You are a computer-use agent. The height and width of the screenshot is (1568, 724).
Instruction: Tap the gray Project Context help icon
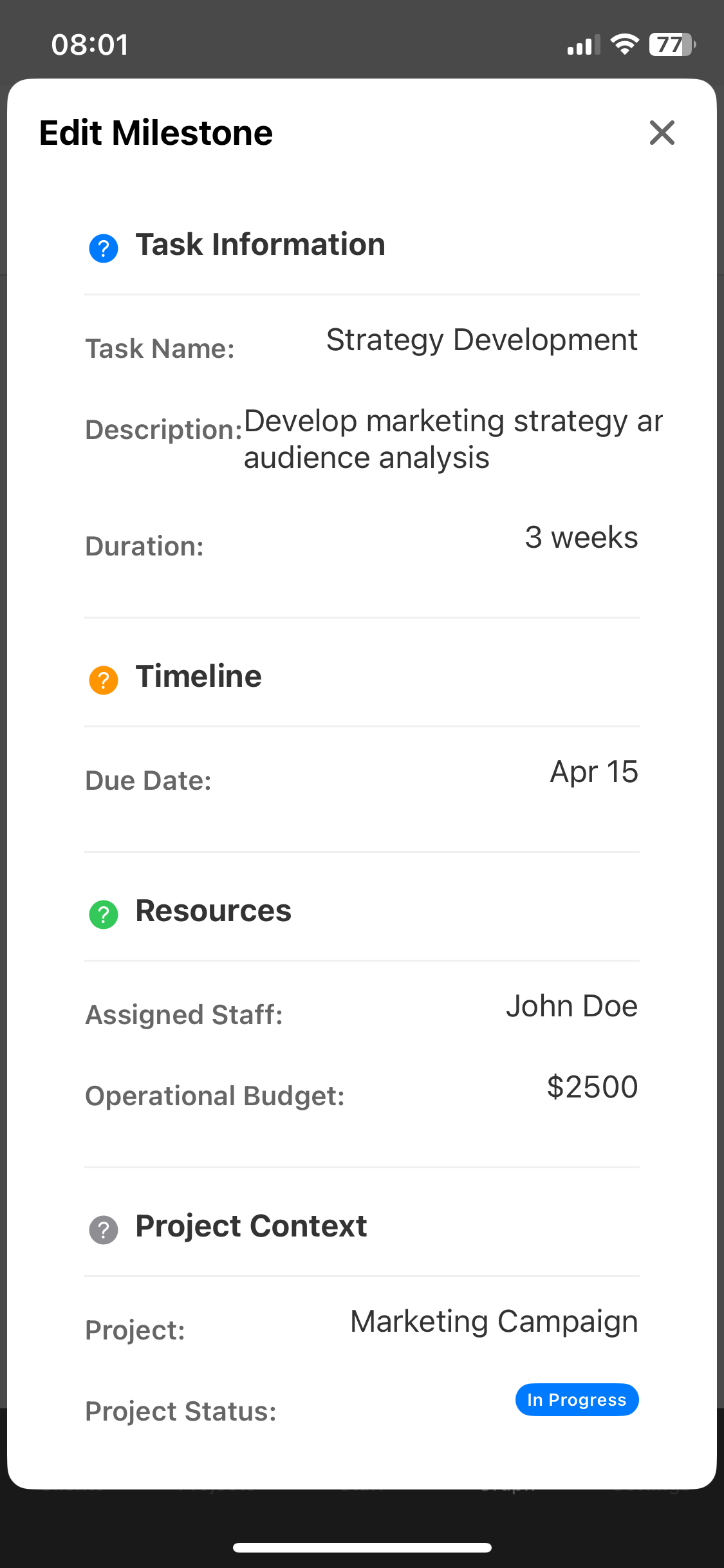(103, 1230)
